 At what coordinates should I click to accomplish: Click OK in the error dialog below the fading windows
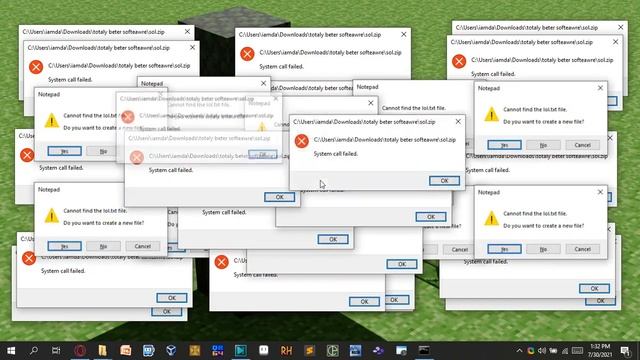pyautogui.click(x=279, y=197)
